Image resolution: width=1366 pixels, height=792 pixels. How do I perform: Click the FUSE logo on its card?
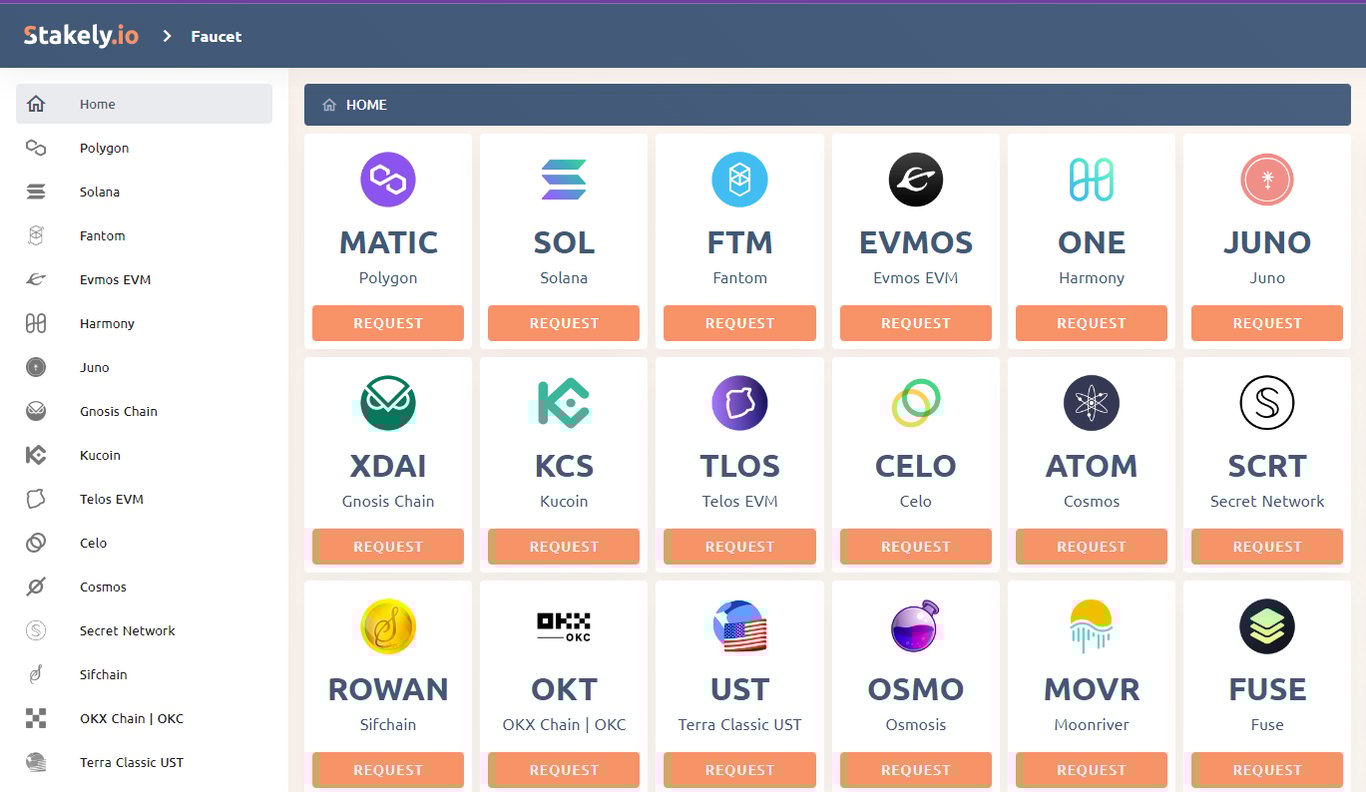click(1267, 627)
